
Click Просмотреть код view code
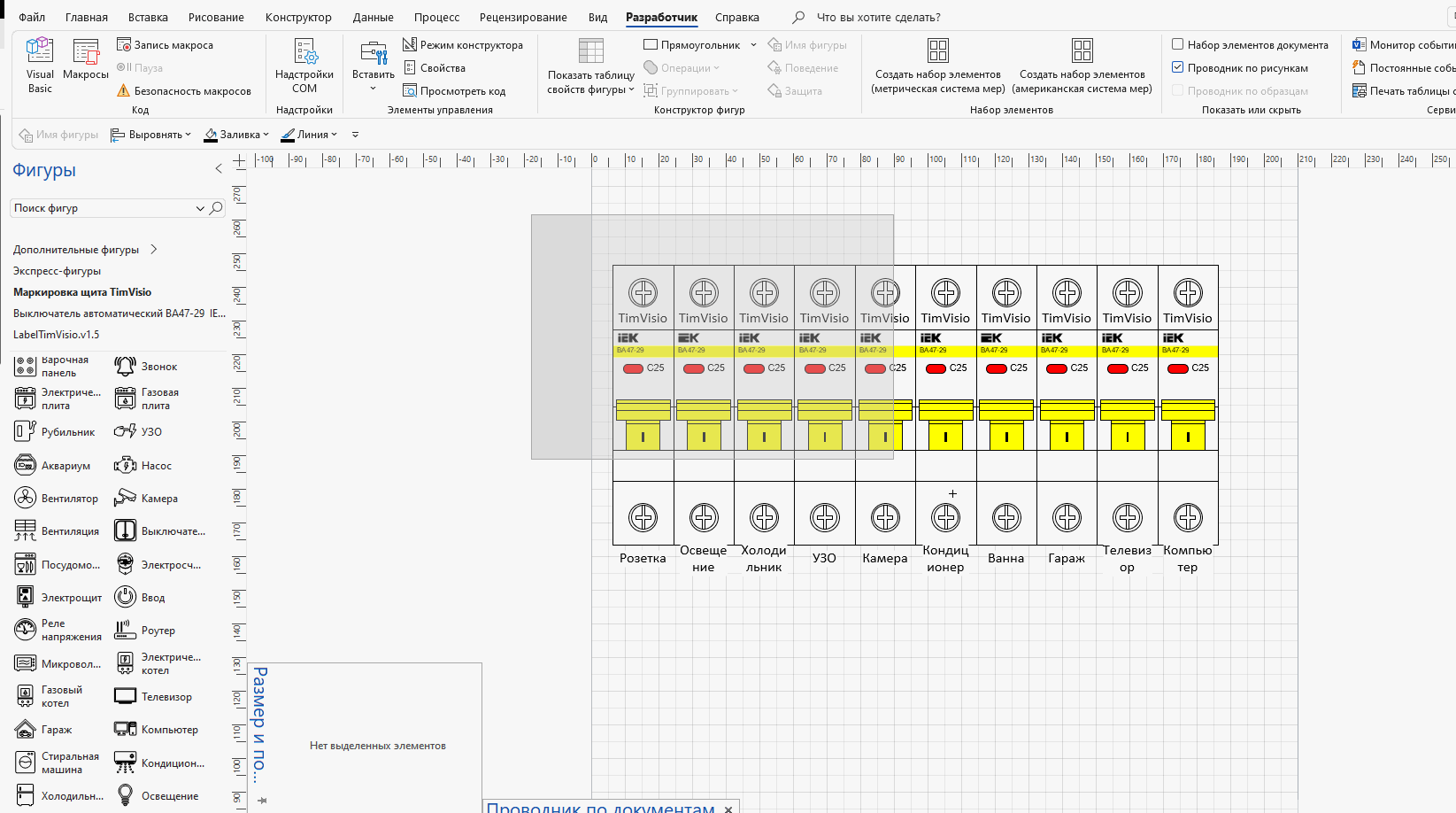pyautogui.click(x=454, y=91)
